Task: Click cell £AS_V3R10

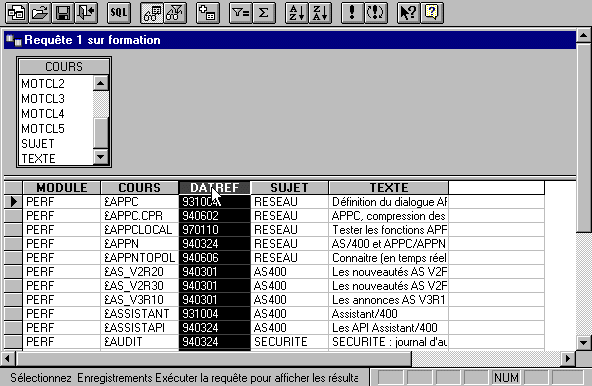Action: [139, 300]
